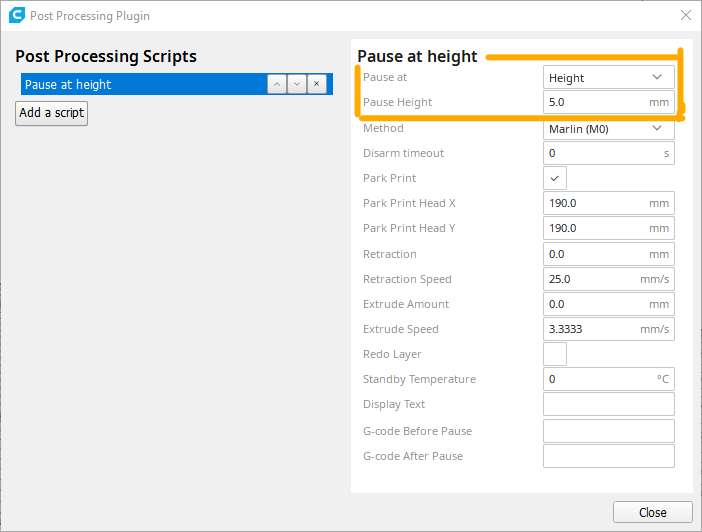Viewport: 702px width, 532px height.
Task: Click the Display Text field
Action: click(x=609, y=404)
